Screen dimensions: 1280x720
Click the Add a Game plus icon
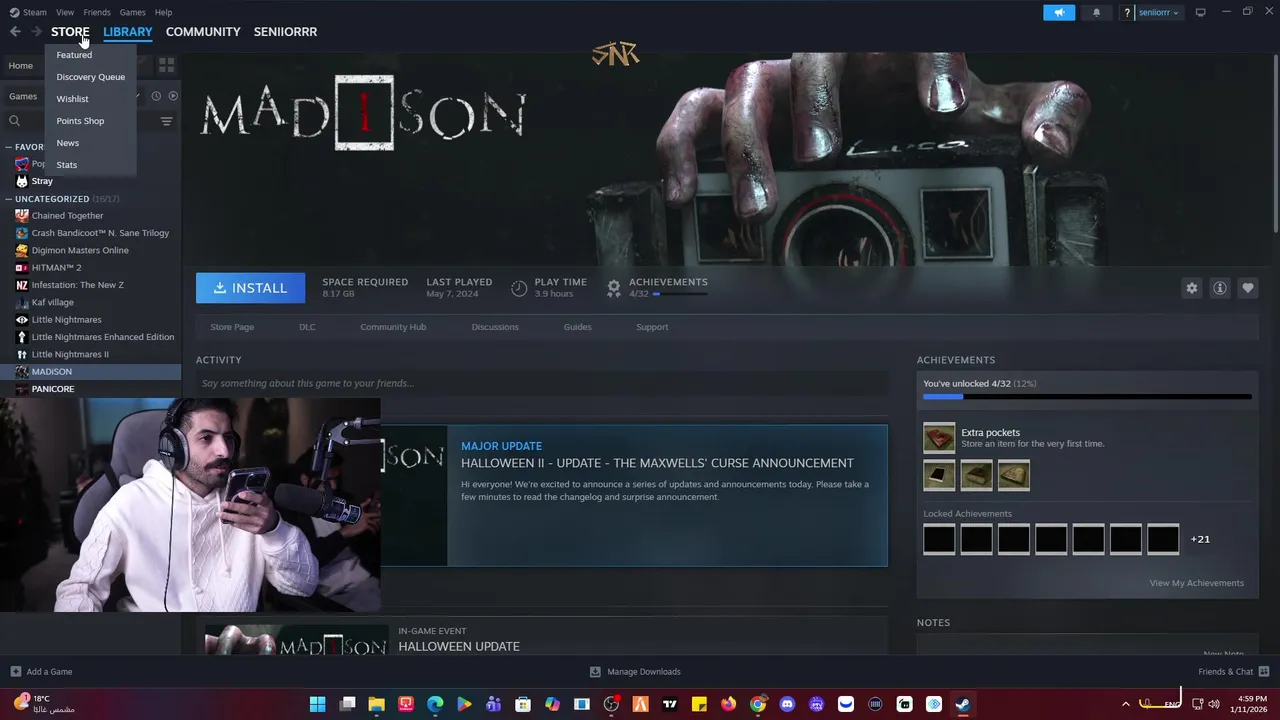[15, 671]
